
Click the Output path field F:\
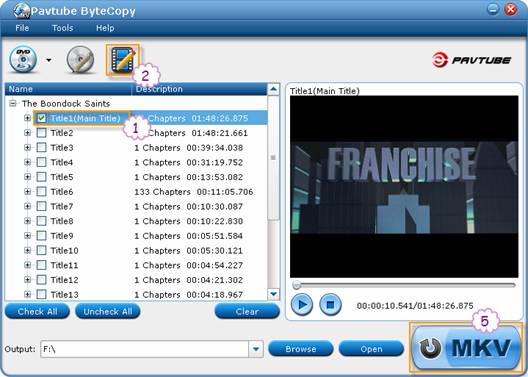coord(144,349)
